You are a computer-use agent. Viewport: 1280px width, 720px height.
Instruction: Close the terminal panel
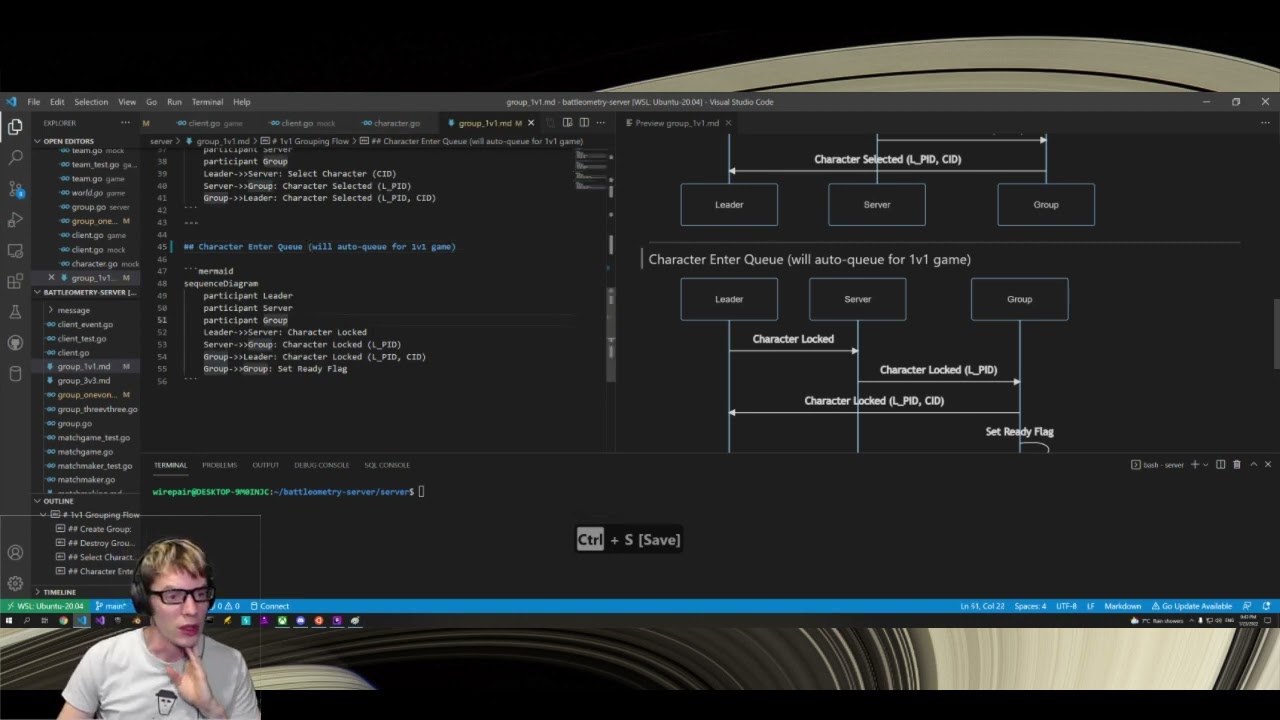(1268, 465)
